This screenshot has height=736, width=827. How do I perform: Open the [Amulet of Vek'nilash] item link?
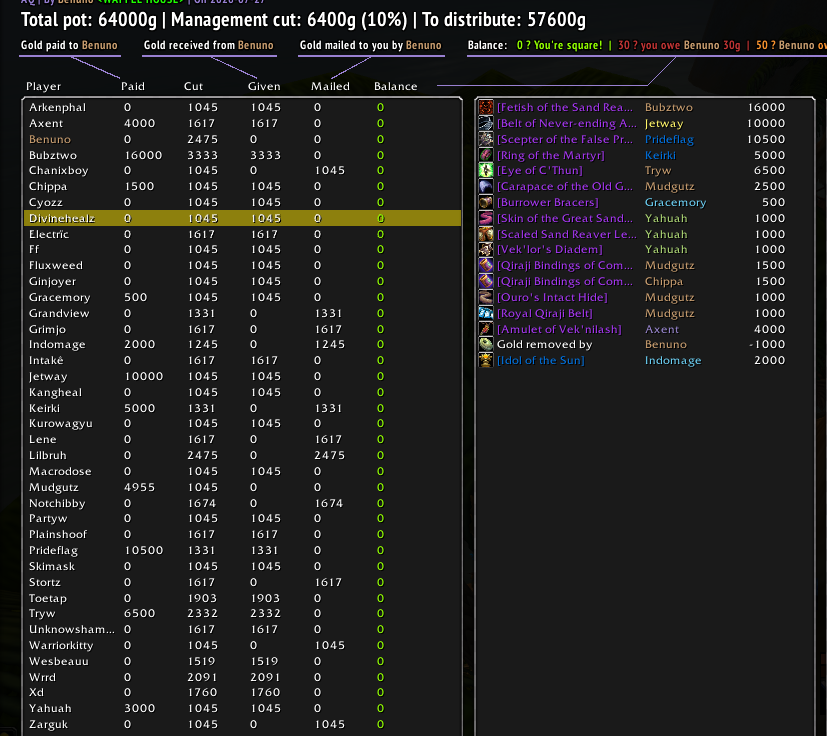click(559, 329)
